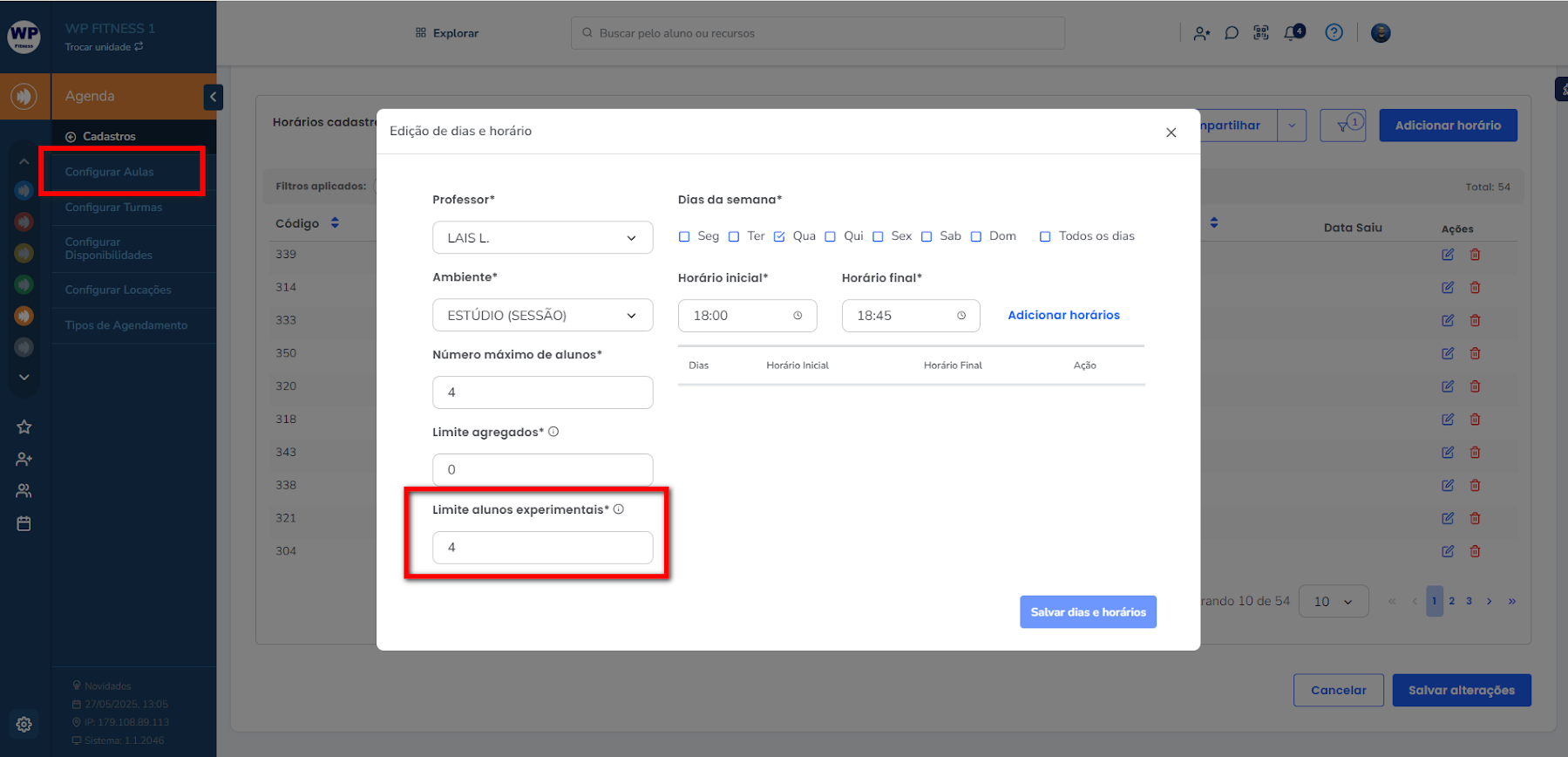The image size is (1568, 757).
Task: Open the chat messages icon
Action: (1231, 33)
